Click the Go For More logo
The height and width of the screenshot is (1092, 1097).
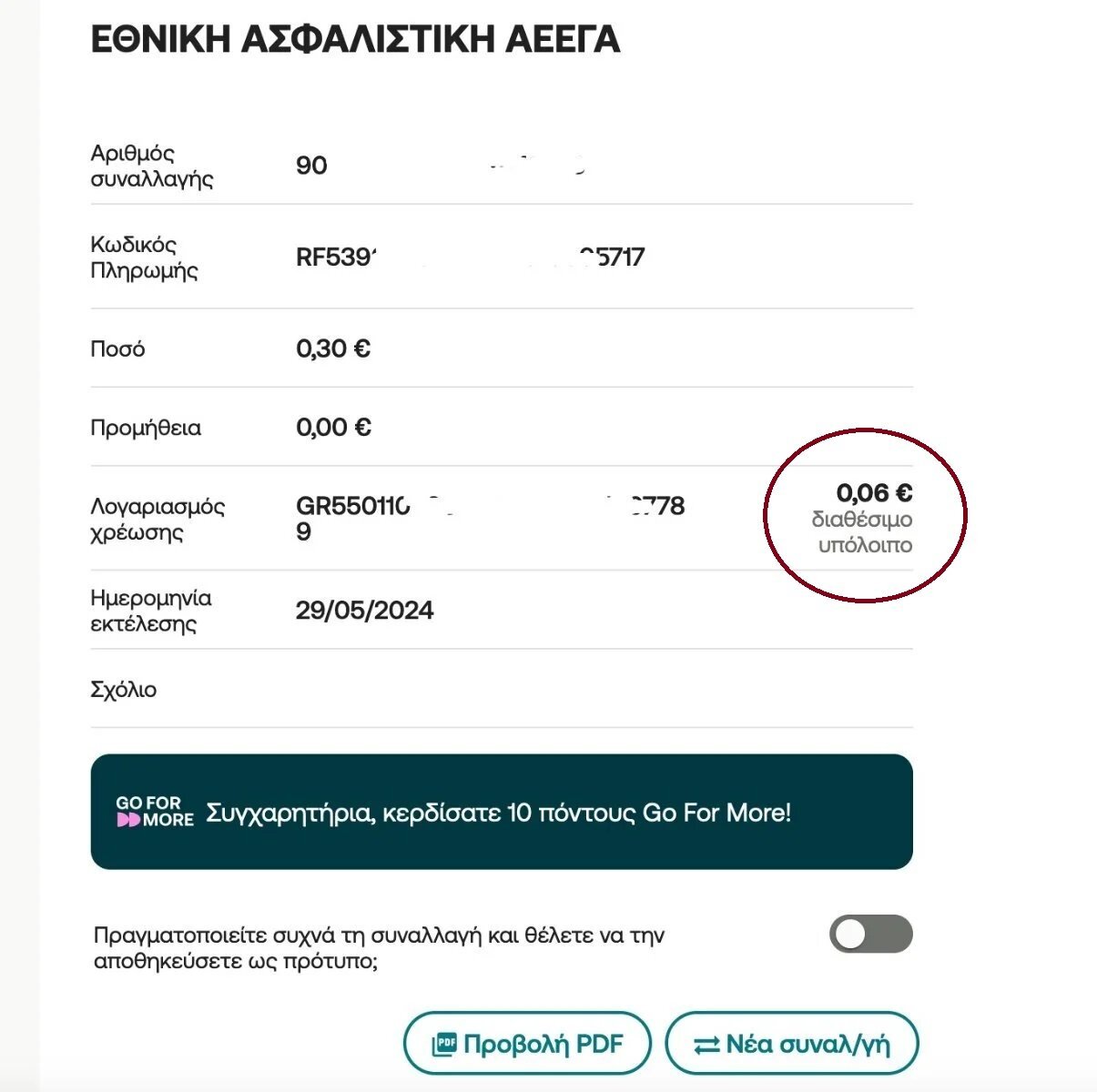point(155,812)
